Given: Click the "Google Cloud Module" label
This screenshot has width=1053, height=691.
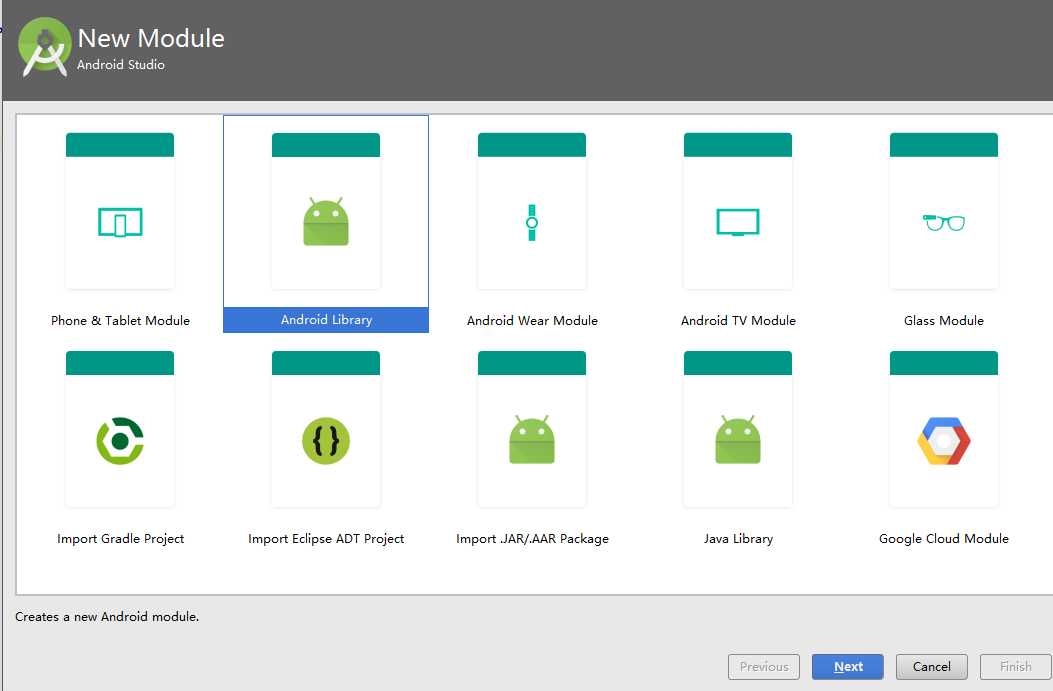Looking at the screenshot, I should tap(944, 539).
